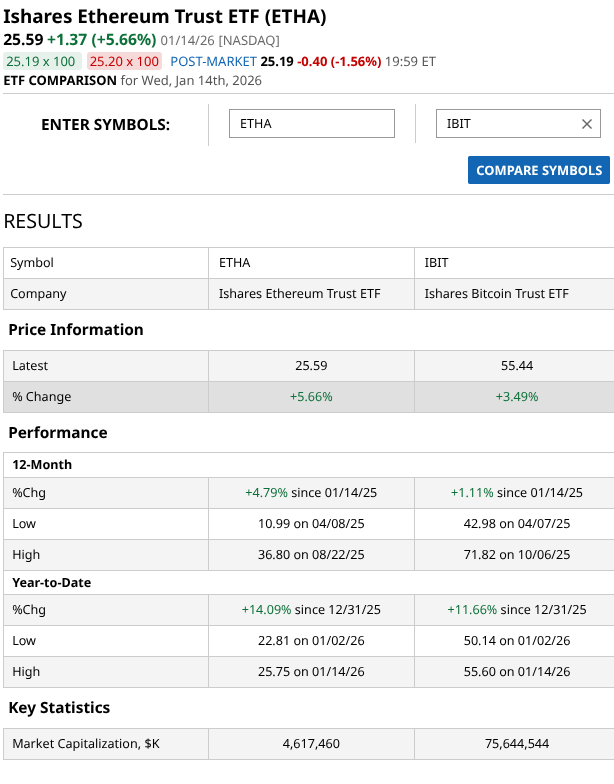Click ETHA latest price 25.59 in table

(x=311, y=366)
